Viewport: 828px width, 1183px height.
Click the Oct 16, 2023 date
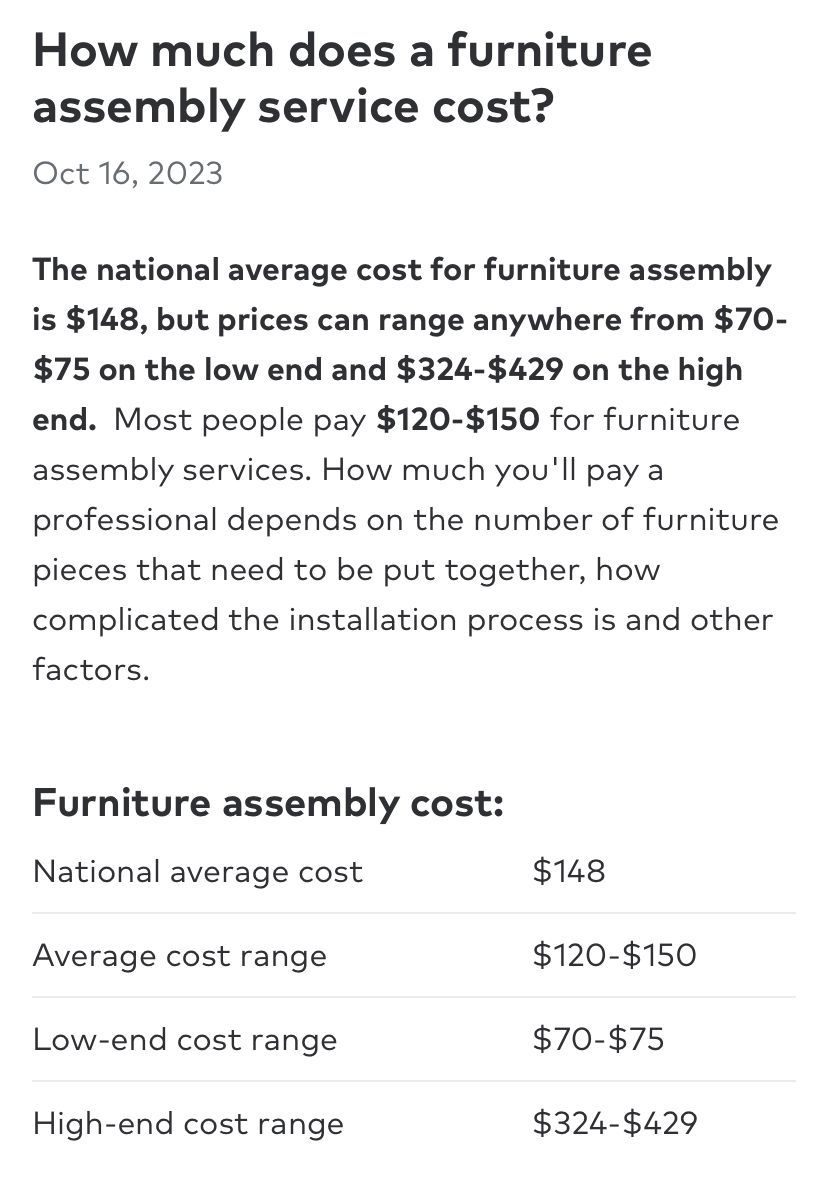pos(128,174)
